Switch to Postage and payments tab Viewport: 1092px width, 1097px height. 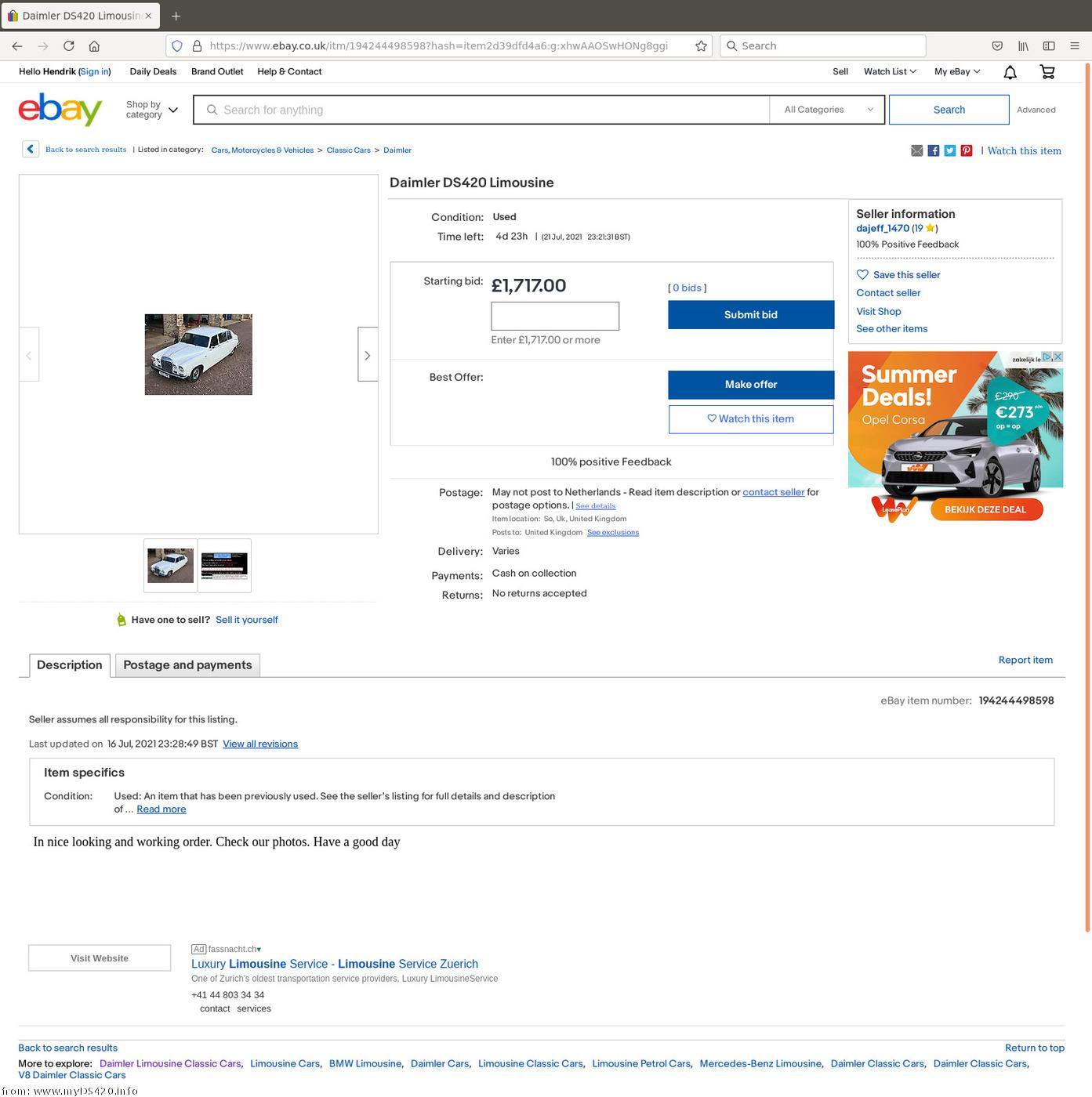click(x=187, y=665)
